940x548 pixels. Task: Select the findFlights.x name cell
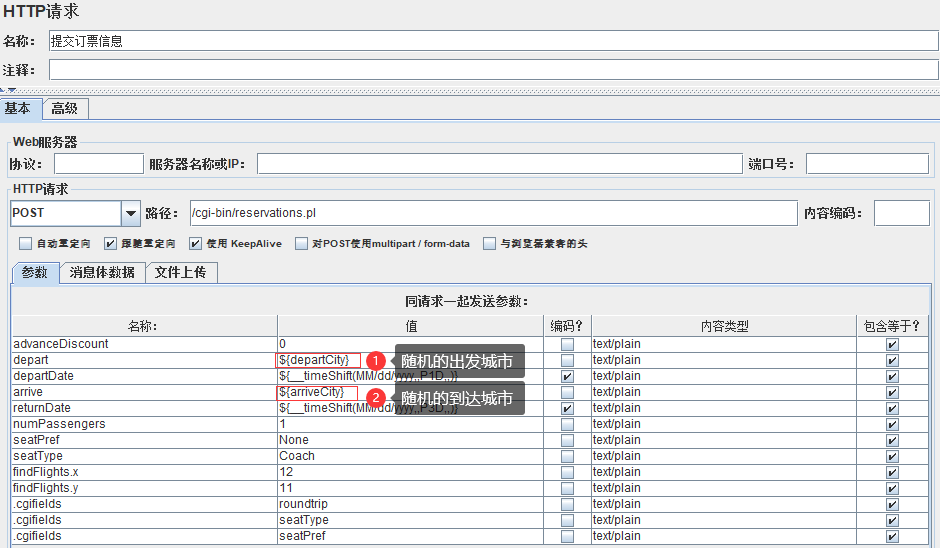click(x=144, y=472)
